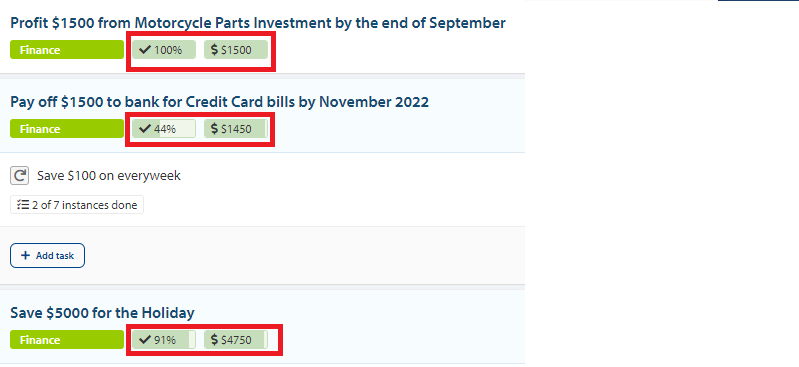This screenshot has width=799, height=367.
Task: Click the Add task button
Action: [x=47, y=255]
